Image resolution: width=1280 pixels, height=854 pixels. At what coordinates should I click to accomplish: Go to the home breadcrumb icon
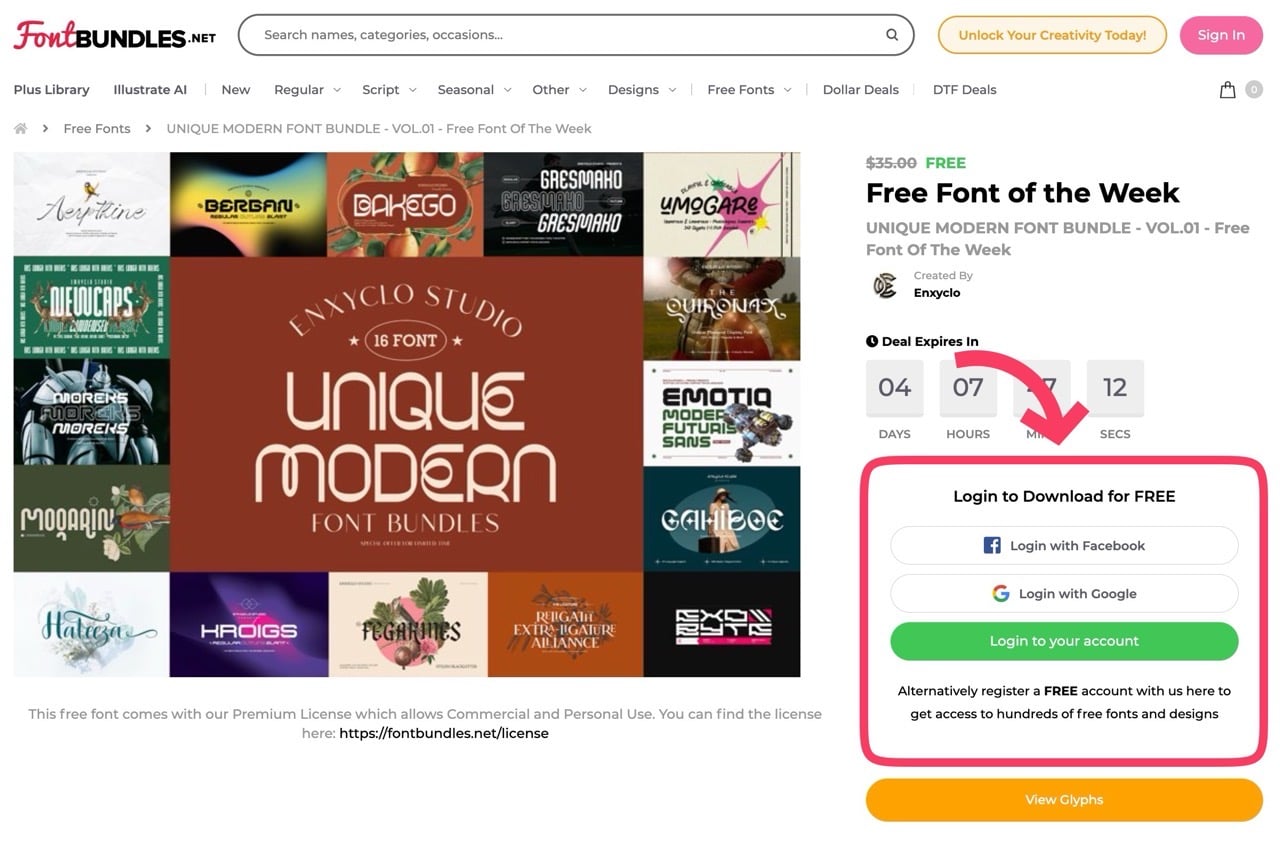coord(20,128)
